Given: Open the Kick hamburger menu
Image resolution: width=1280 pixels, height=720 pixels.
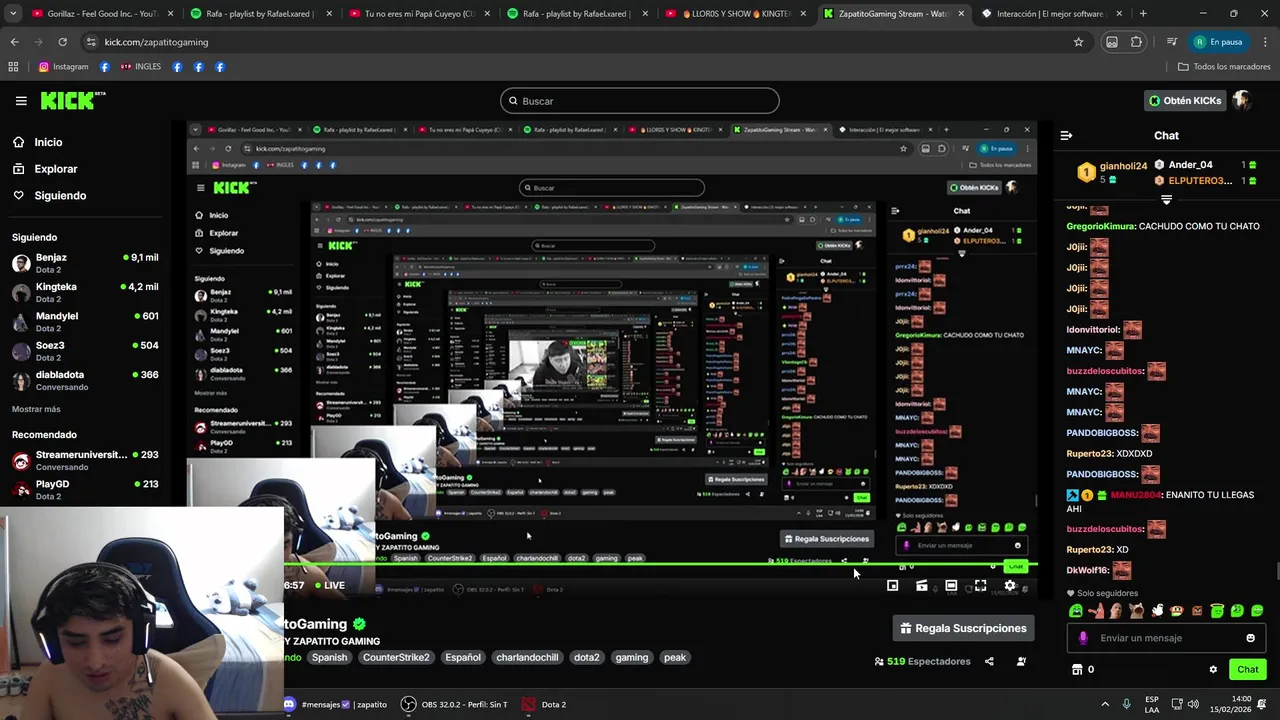Looking at the screenshot, I should coord(21,100).
